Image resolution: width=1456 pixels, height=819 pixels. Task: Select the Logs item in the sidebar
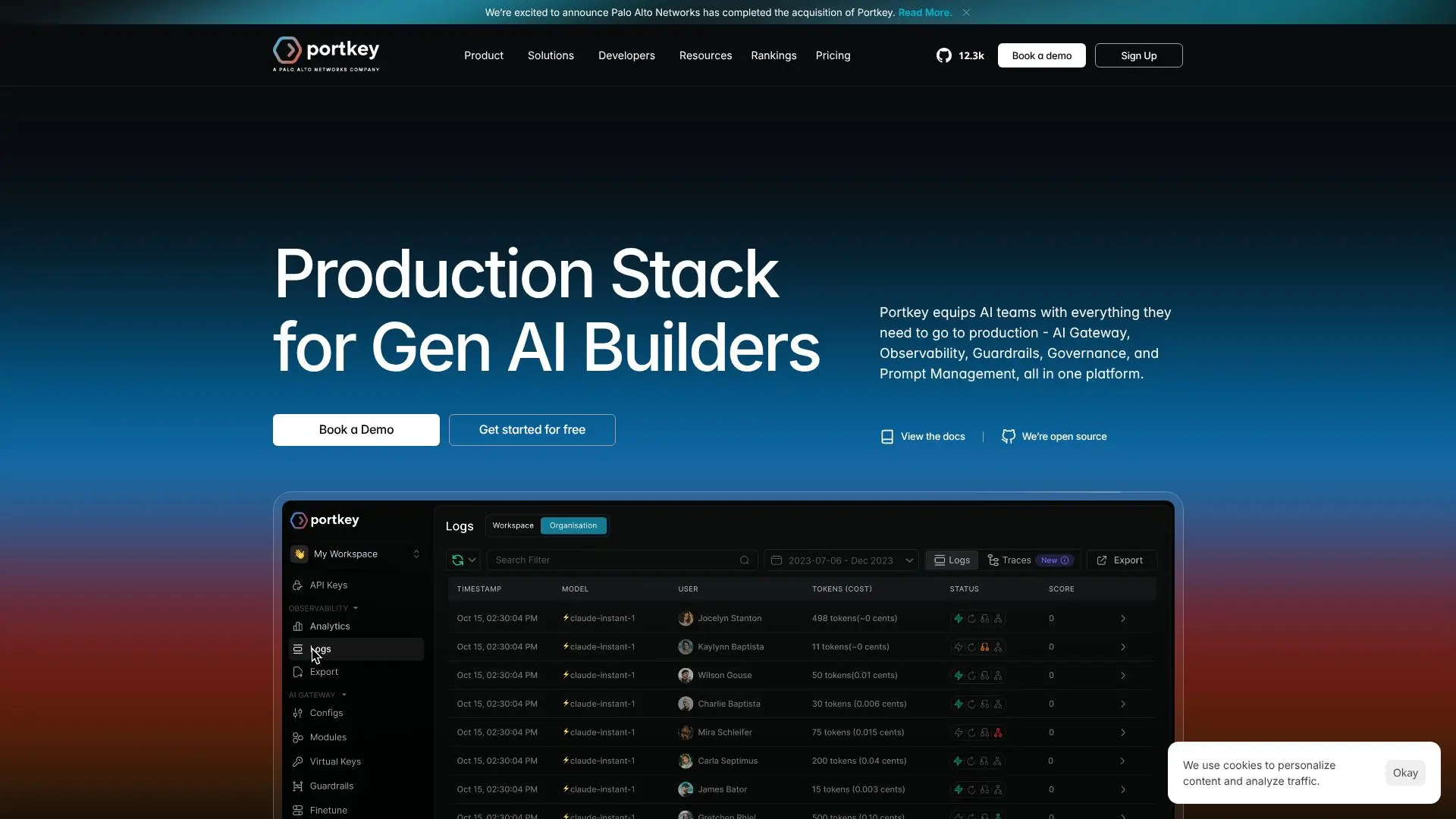pos(356,649)
